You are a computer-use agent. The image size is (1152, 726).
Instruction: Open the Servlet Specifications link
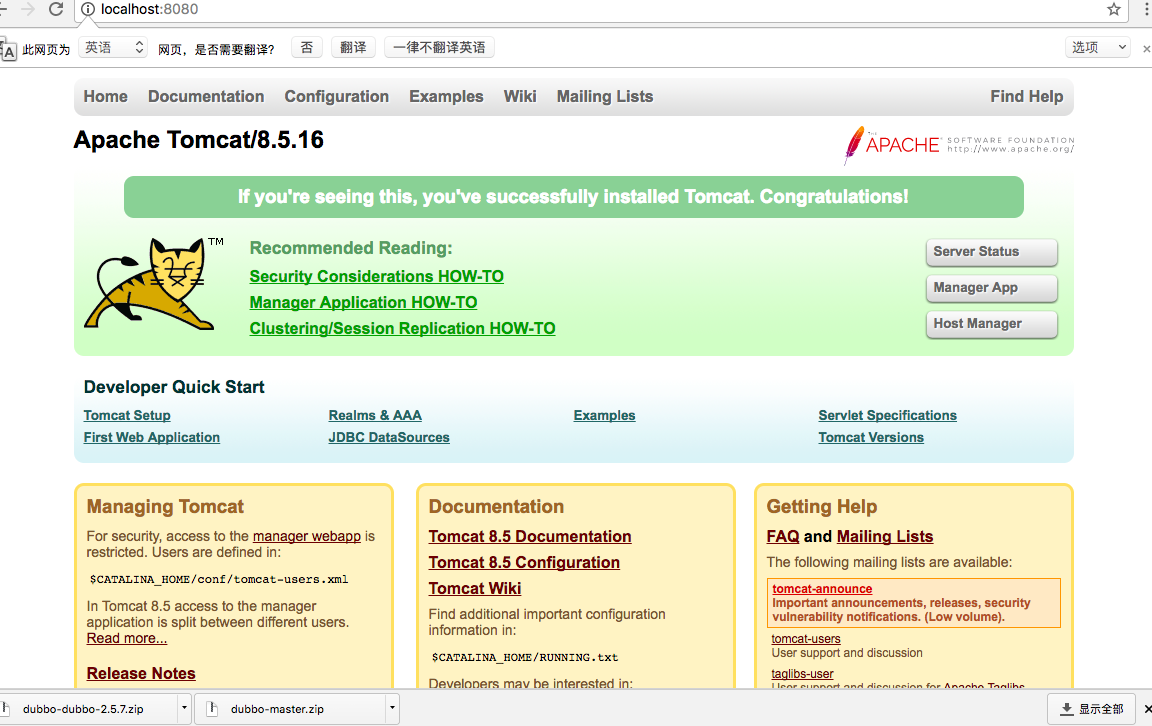point(888,415)
